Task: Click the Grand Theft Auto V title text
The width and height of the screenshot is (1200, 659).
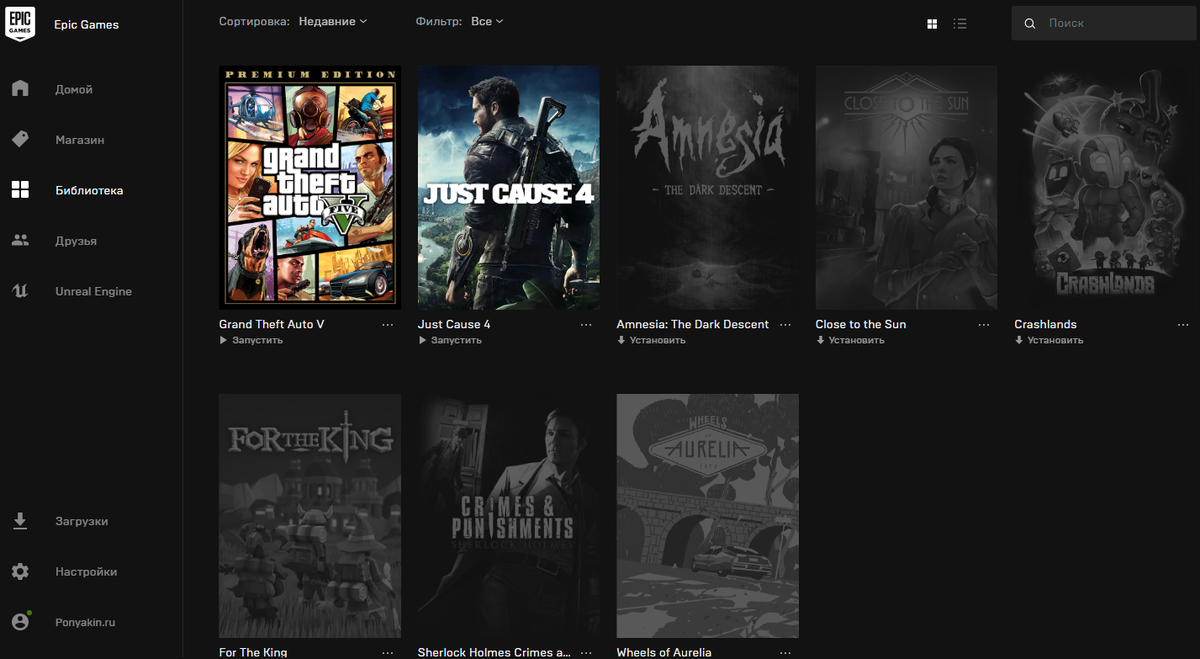Action: [272, 324]
